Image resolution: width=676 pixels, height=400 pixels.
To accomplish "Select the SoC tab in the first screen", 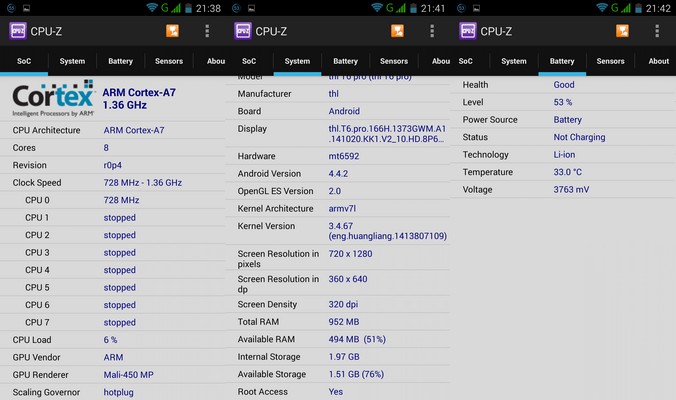I will (24, 61).
